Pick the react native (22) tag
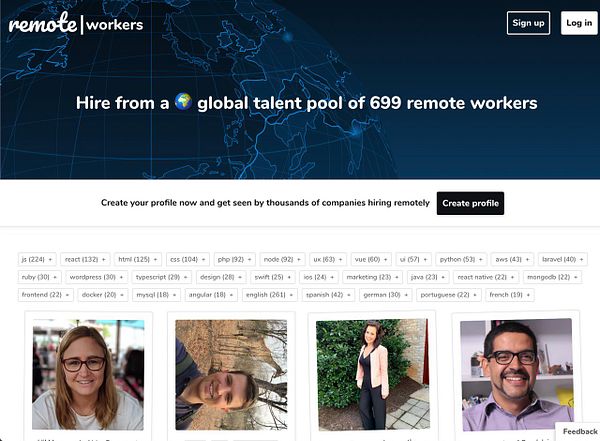 pos(486,277)
